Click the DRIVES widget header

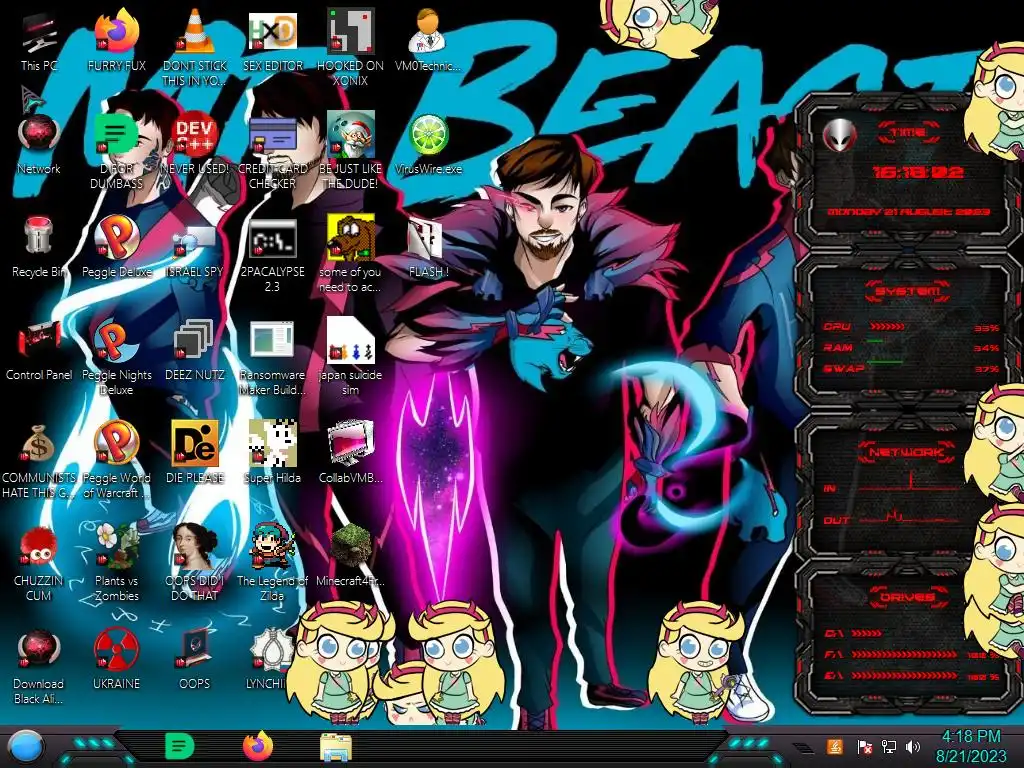pos(908,597)
